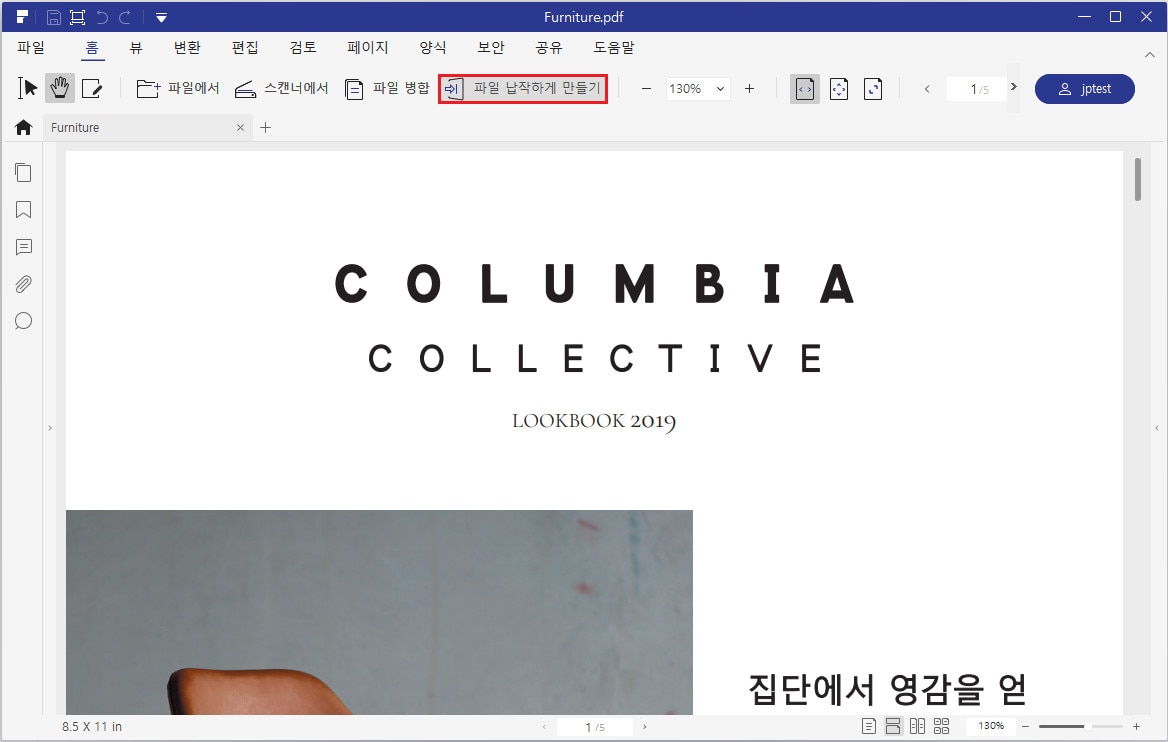1168x742 pixels.
Task: Redo the last action
Action: [125, 17]
